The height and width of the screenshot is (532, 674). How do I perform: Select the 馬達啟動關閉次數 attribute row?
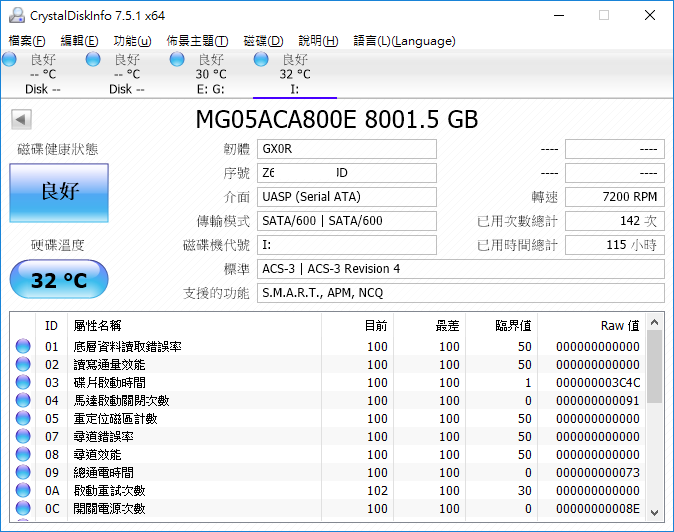click(x=328, y=401)
